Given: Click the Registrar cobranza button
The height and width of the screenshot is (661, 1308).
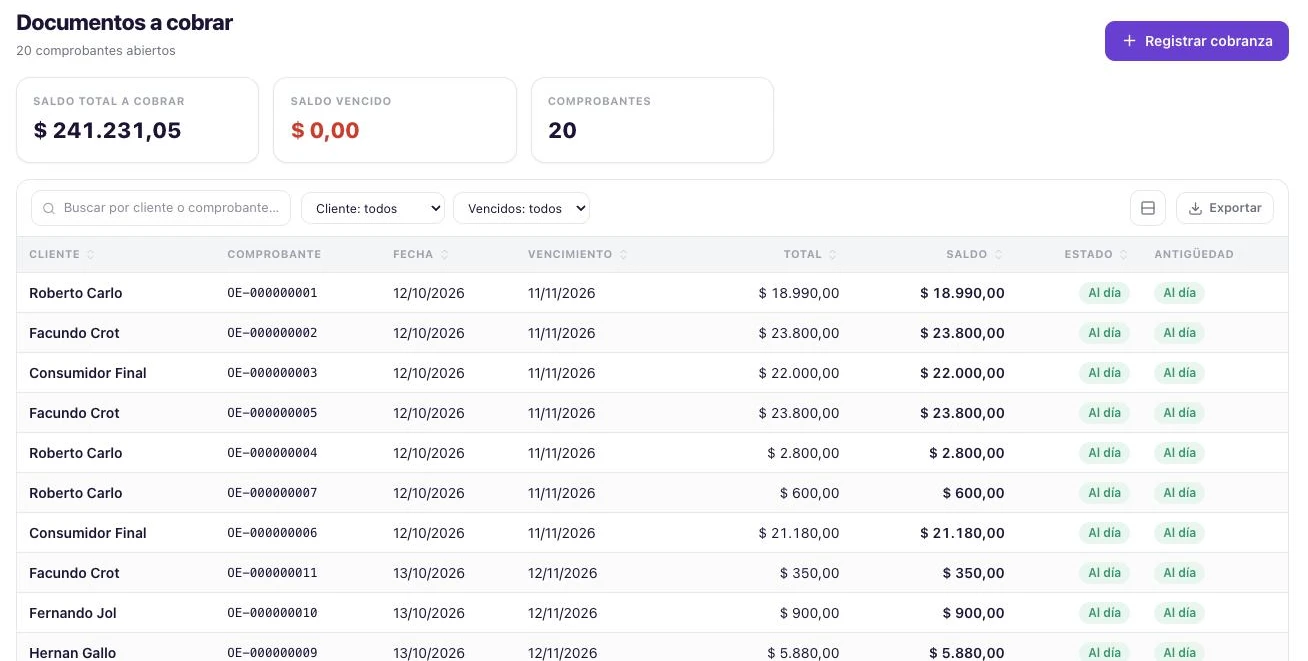Looking at the screenshot, I should [x=1196, y=41].
